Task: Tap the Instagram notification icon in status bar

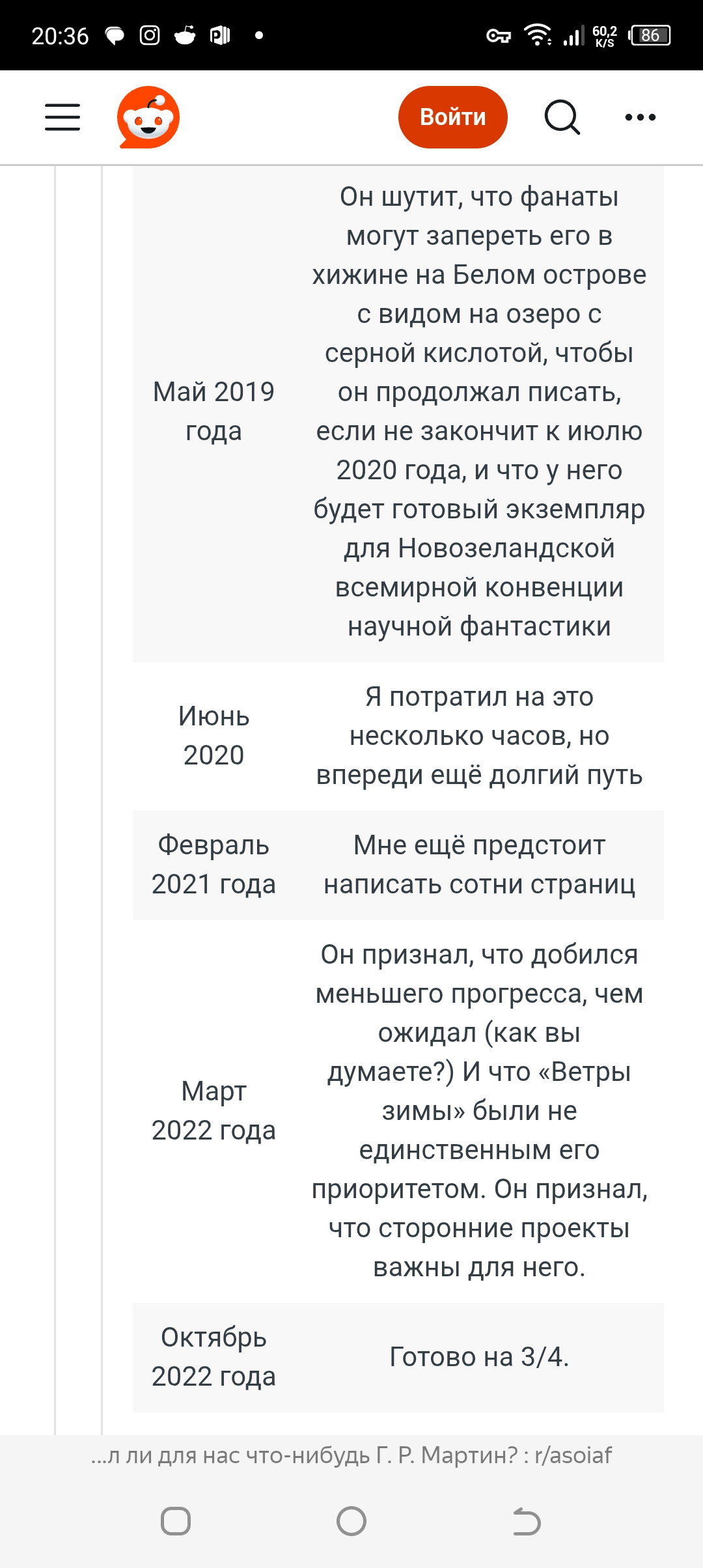Action: [150, 35]
